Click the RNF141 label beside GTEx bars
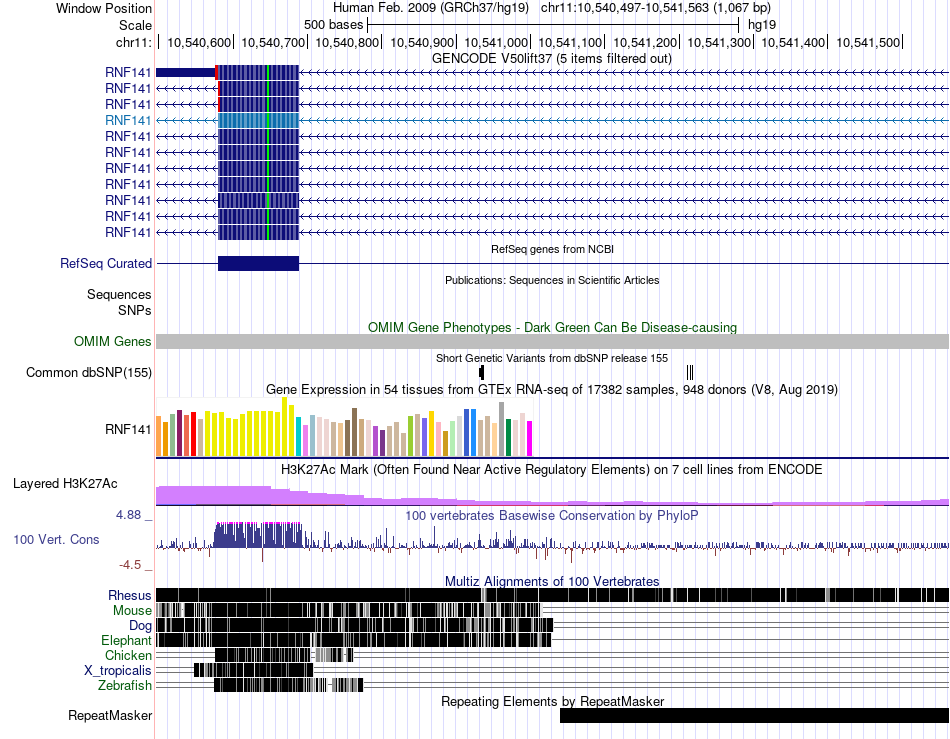The height and width of the screenshot is (739, 950). (128, 429)
